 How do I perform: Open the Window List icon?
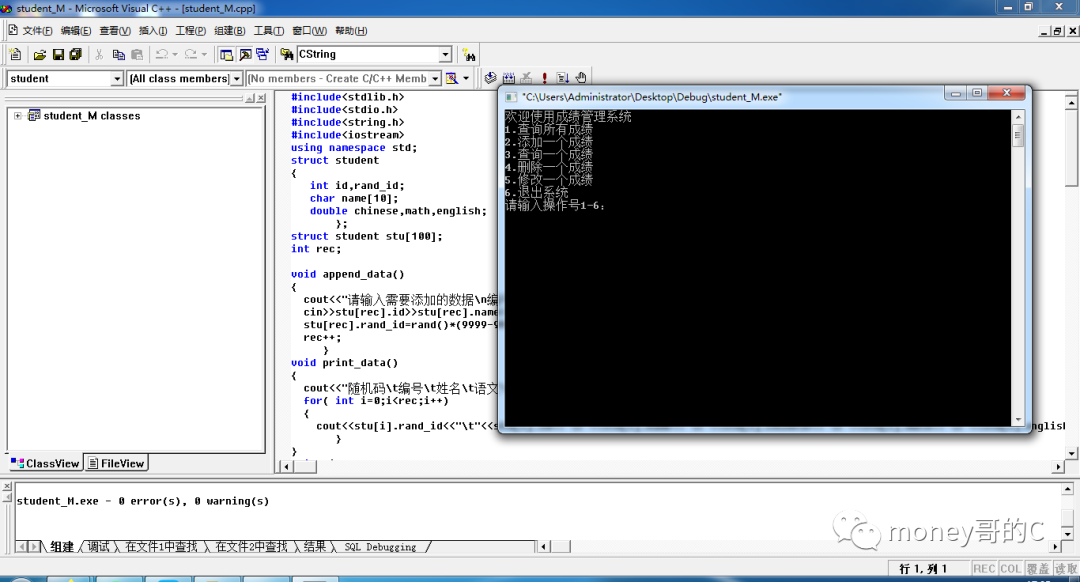coord(262,54)
